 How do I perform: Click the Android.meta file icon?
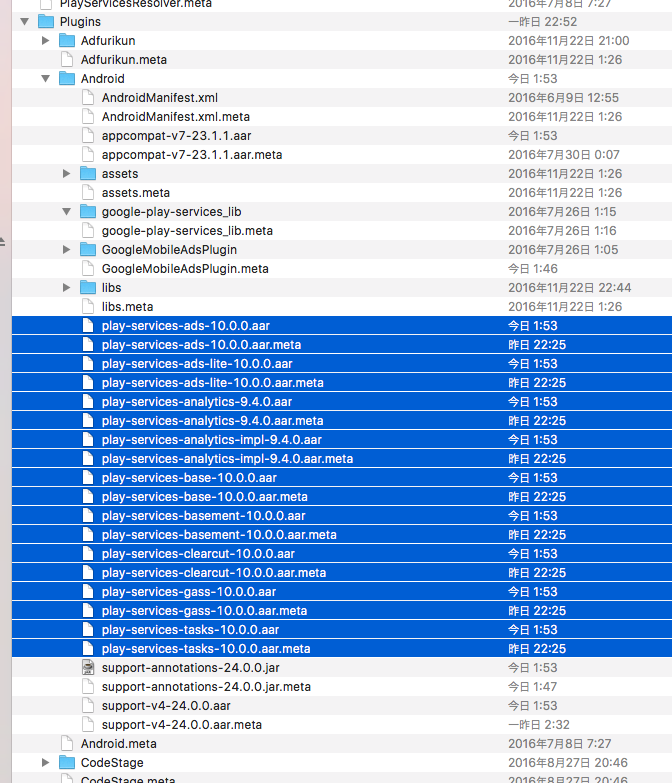[67, 744]
